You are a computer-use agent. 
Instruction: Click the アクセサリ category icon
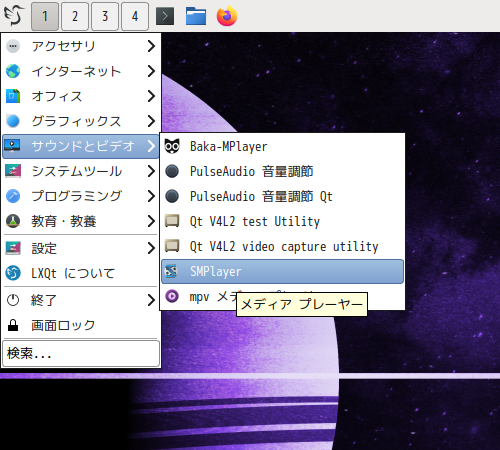click(x=13, y=46)
